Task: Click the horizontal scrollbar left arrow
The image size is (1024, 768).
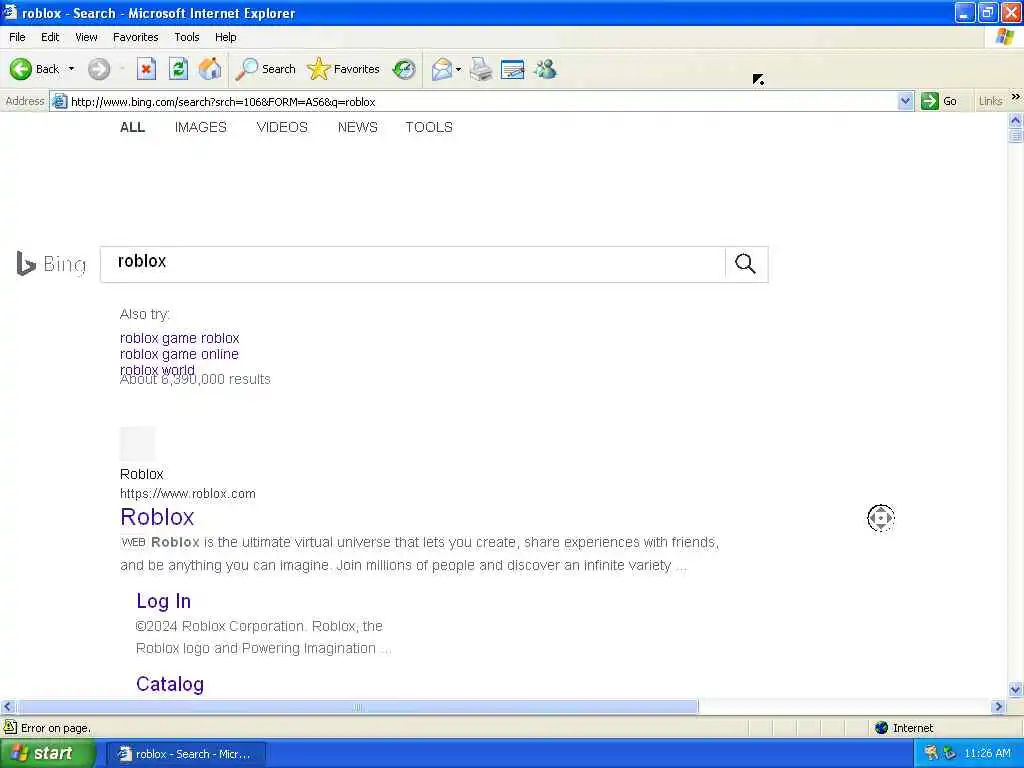Action: (8, 707)
